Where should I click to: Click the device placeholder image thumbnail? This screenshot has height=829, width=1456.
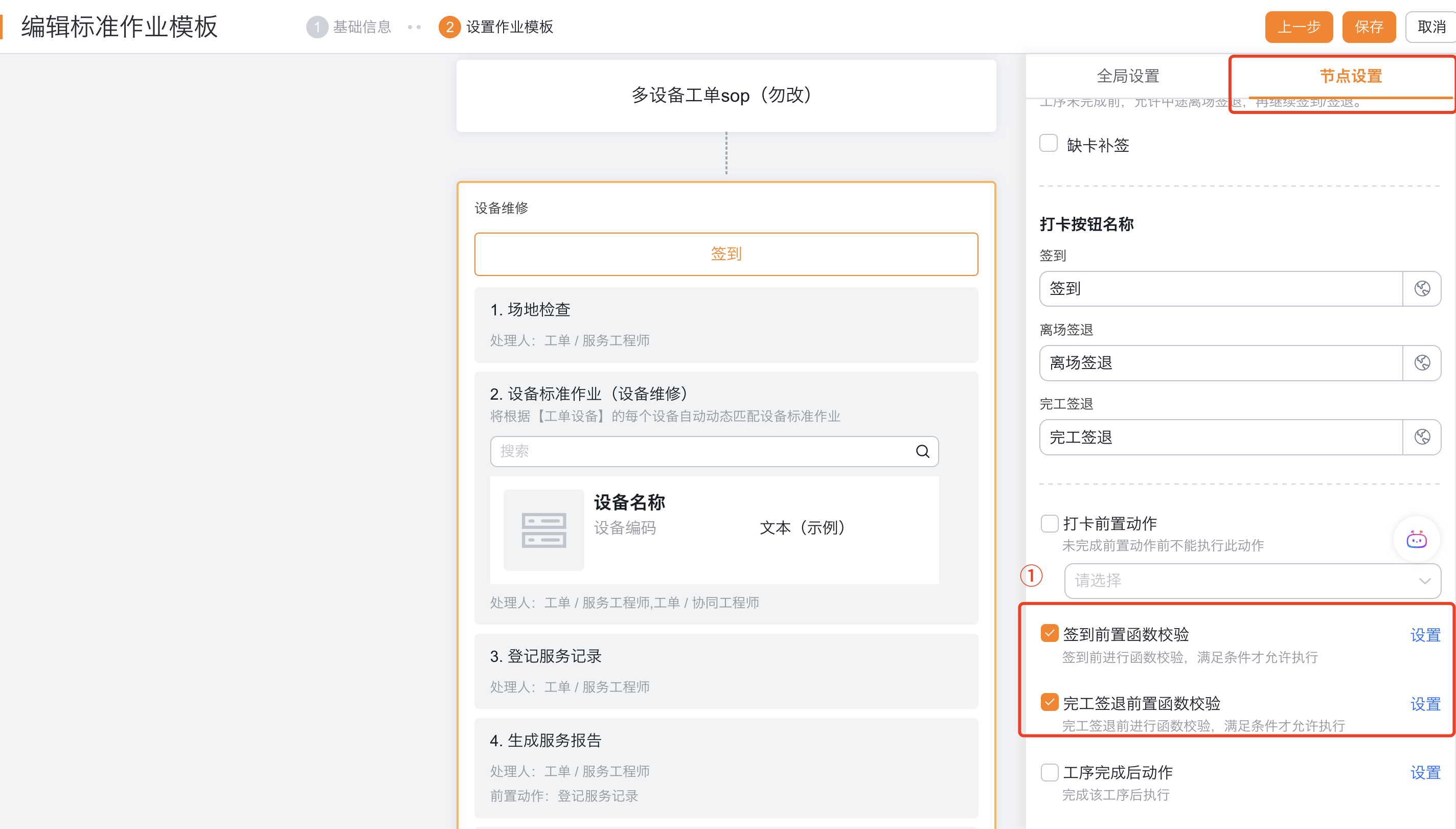coord(543,530)
